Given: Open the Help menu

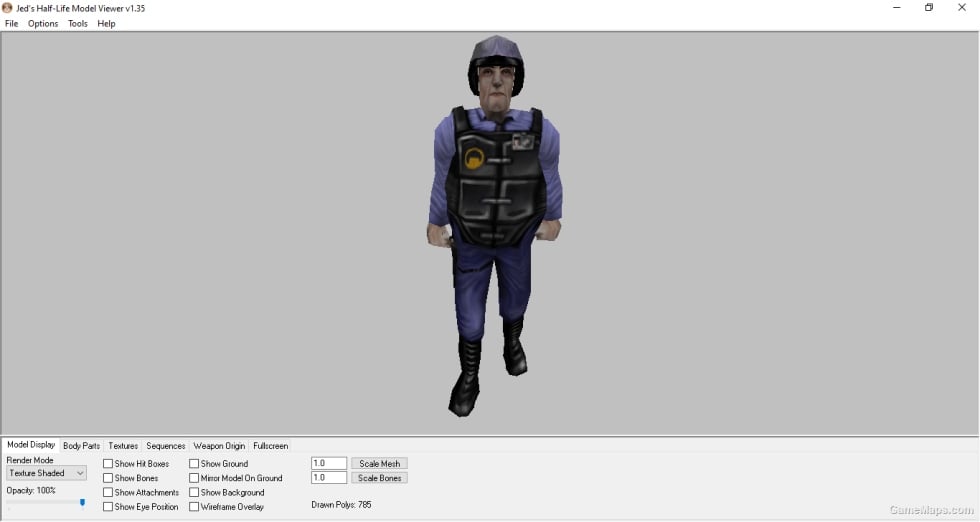Looking at the screenshot, I should pos(106,24).
